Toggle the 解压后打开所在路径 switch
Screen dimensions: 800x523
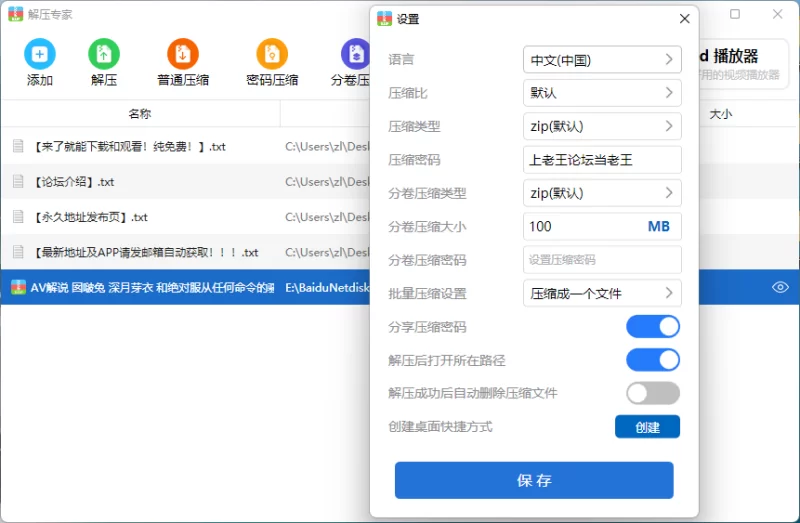click(653, 360)
